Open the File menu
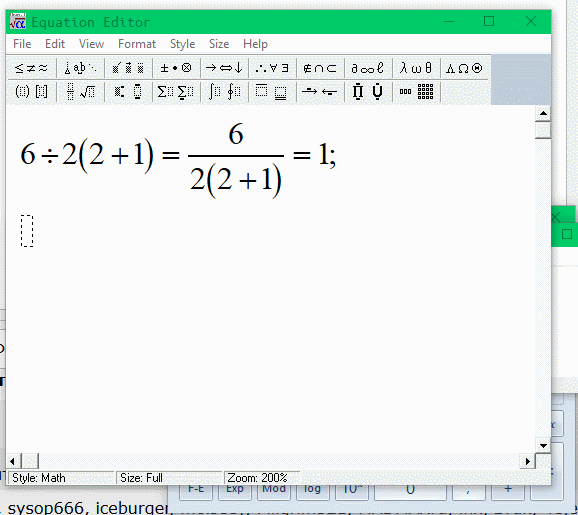The height and width of the screenshot is (515, 578). click(x=22, y=44)
